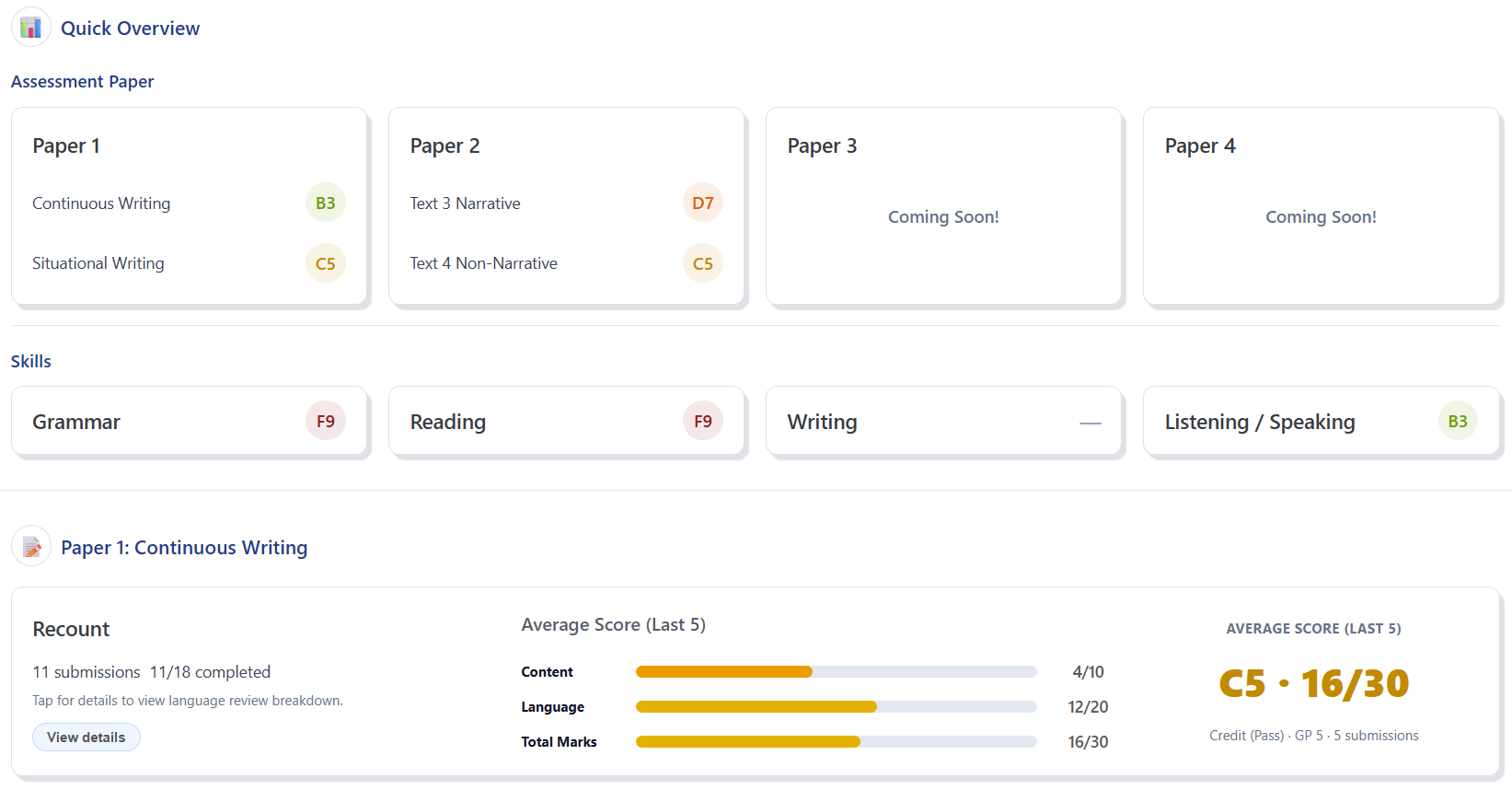The height and width of the screenshot is (790, 1512).
Task: Click the Total Marks label in chart
Action: coord(559,742)
